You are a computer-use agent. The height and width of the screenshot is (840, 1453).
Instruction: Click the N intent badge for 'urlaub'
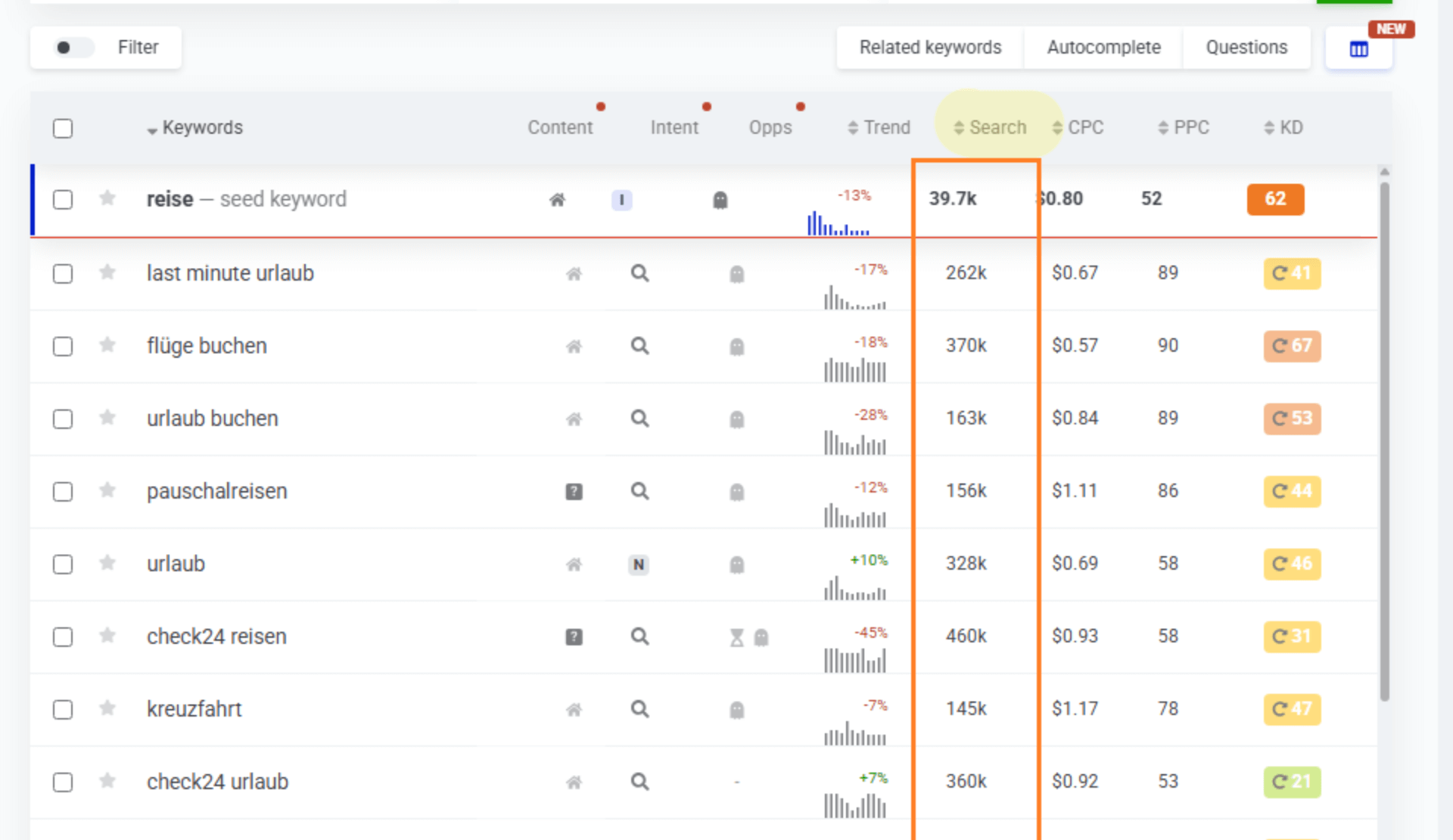(638, 565)
